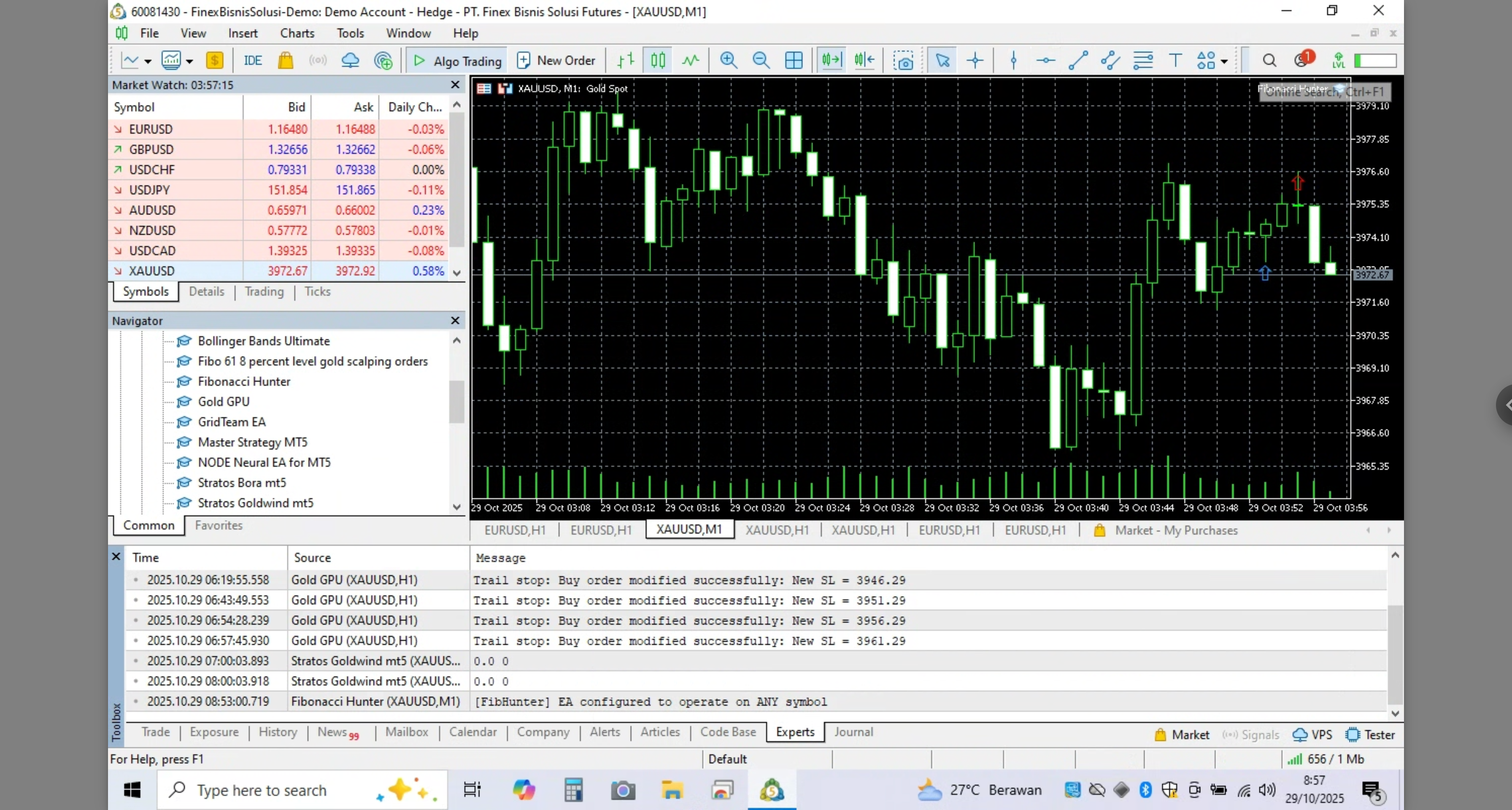The image size is (1512, 810).
Task: Select the text label tool
Action: [1175, 60]
